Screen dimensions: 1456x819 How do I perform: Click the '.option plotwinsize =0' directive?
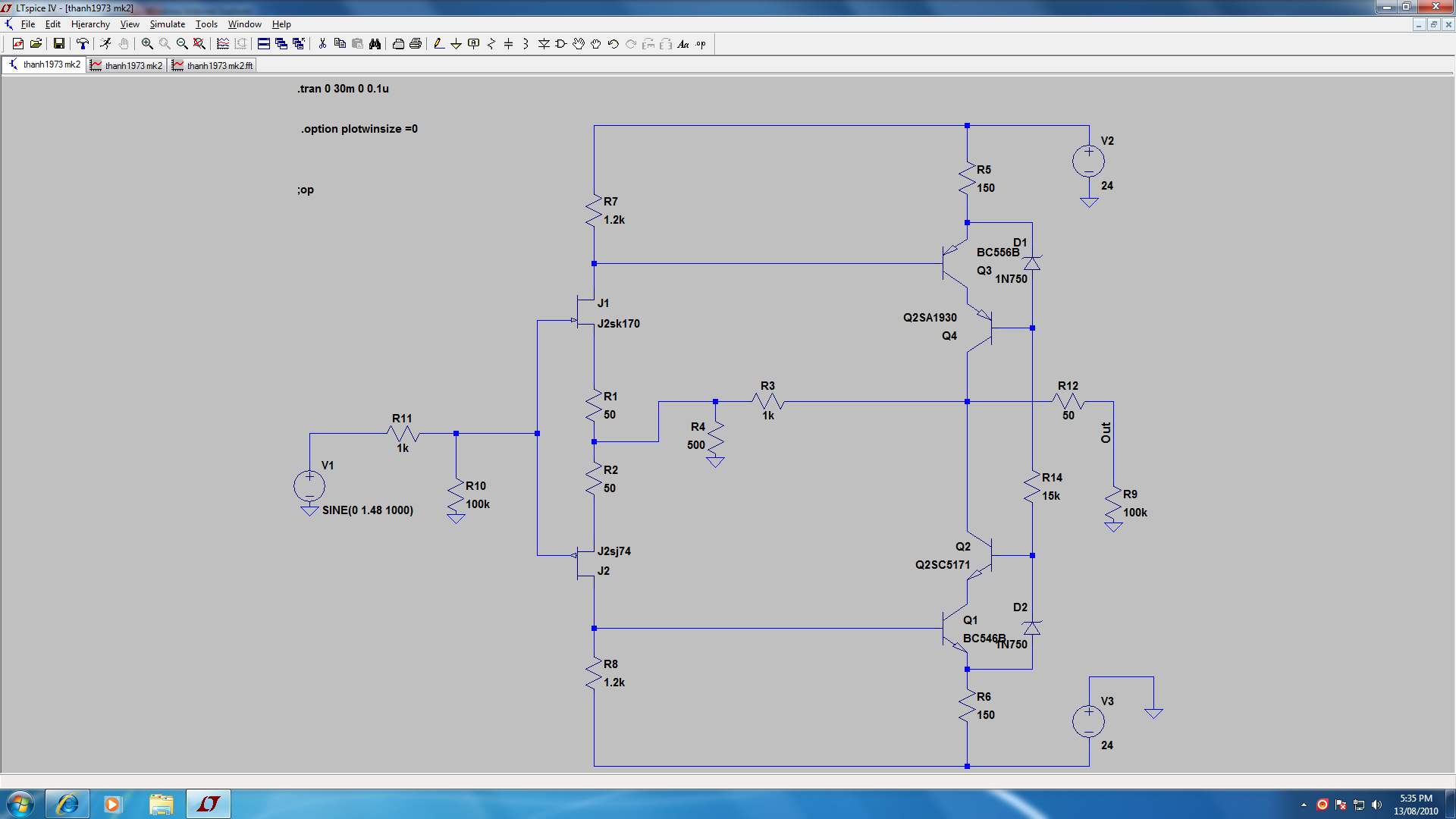(359, 129)
